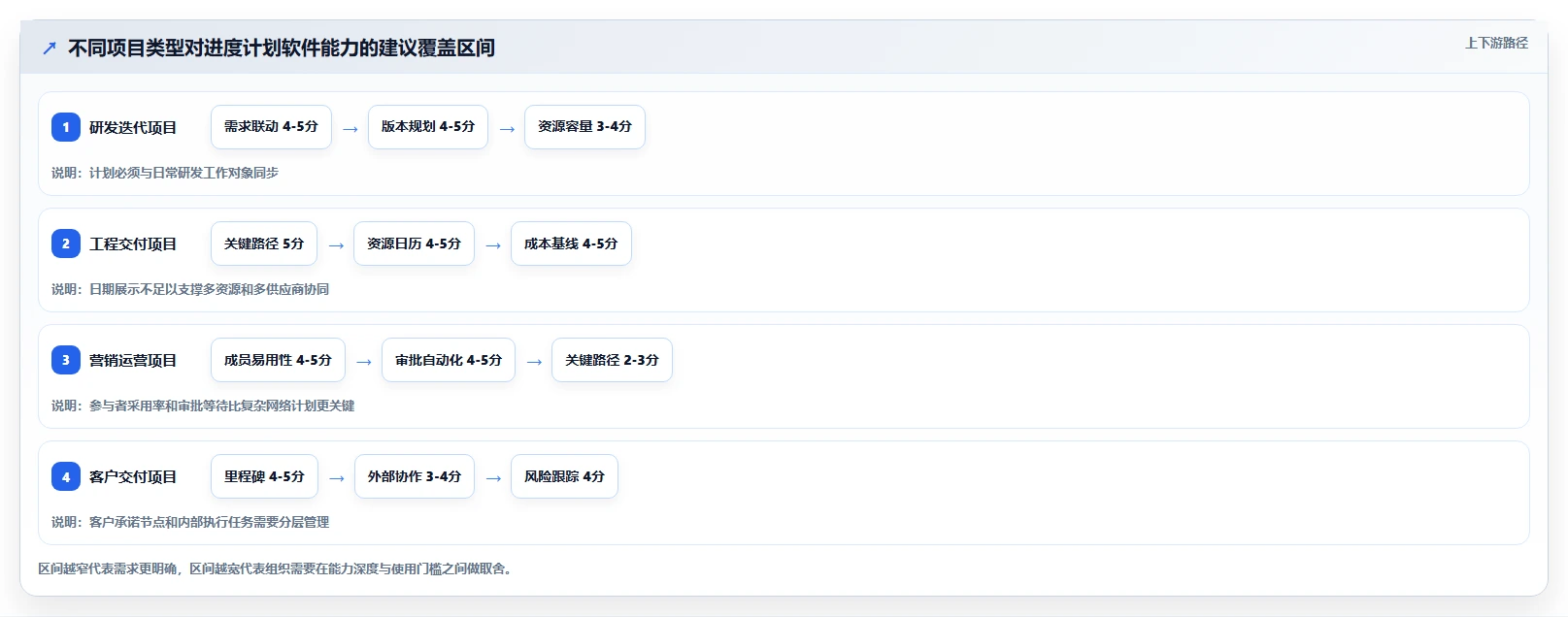1568x617 pixels.
Task: Click the 客户交付项目 row title
Action: [133, 476]
